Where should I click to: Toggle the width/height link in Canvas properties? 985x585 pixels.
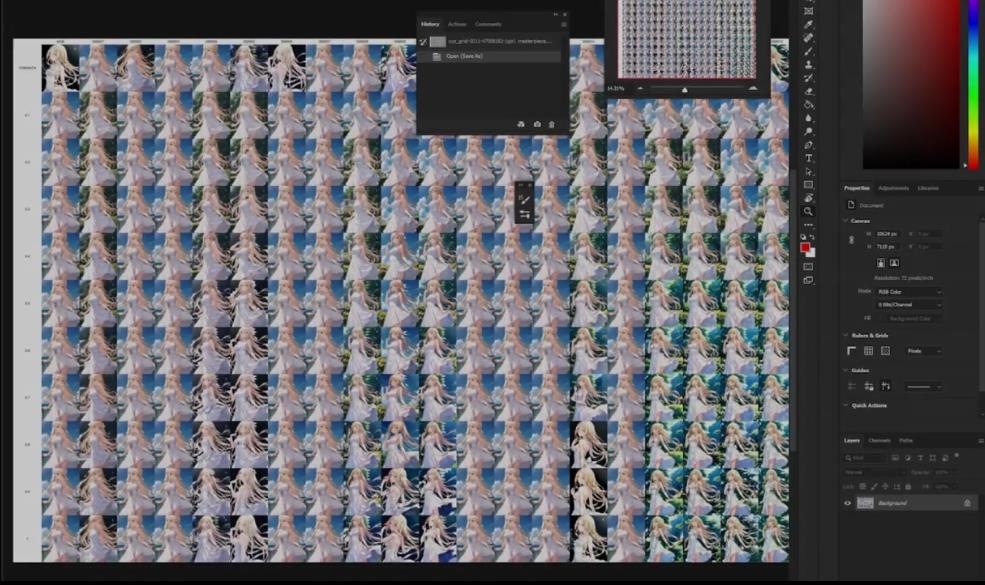coord(850,238)
